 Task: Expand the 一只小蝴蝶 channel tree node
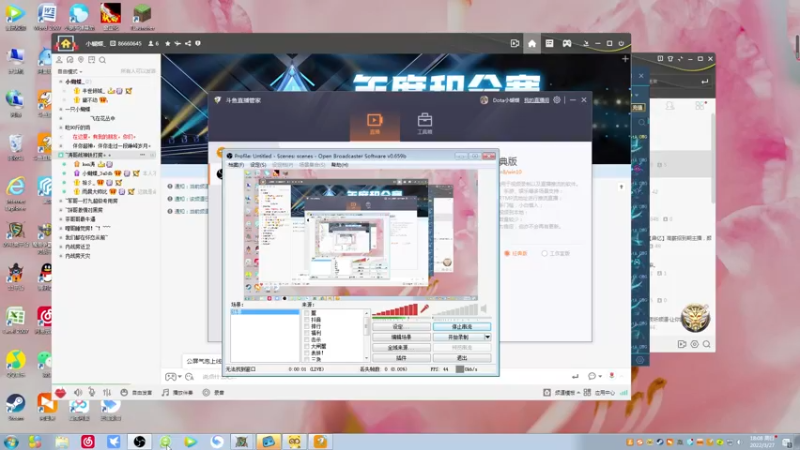[x=61, y=109]
